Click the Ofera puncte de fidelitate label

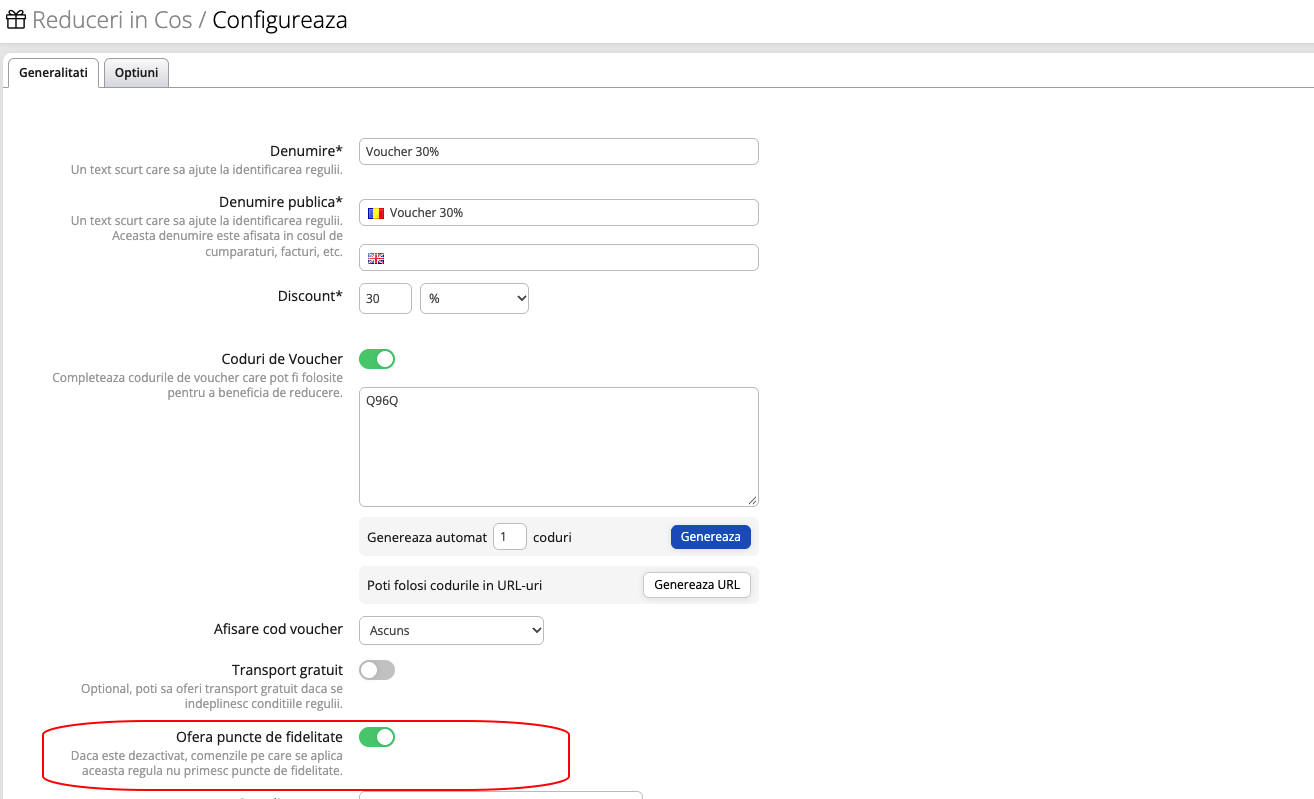259,737
